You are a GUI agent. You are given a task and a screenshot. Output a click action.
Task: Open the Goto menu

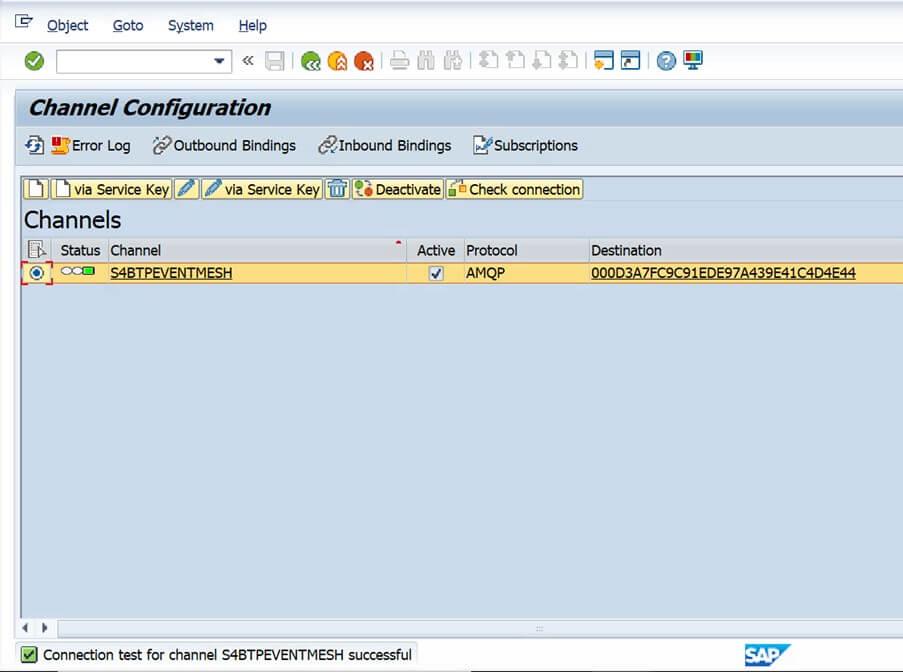128,25
